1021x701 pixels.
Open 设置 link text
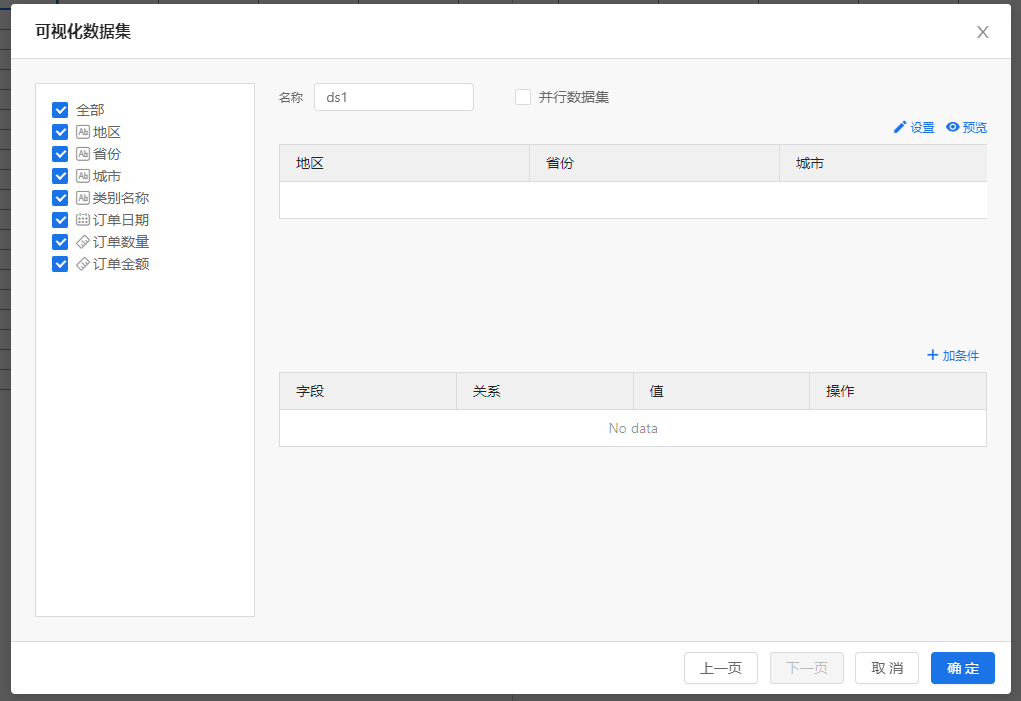pos(922,128)
